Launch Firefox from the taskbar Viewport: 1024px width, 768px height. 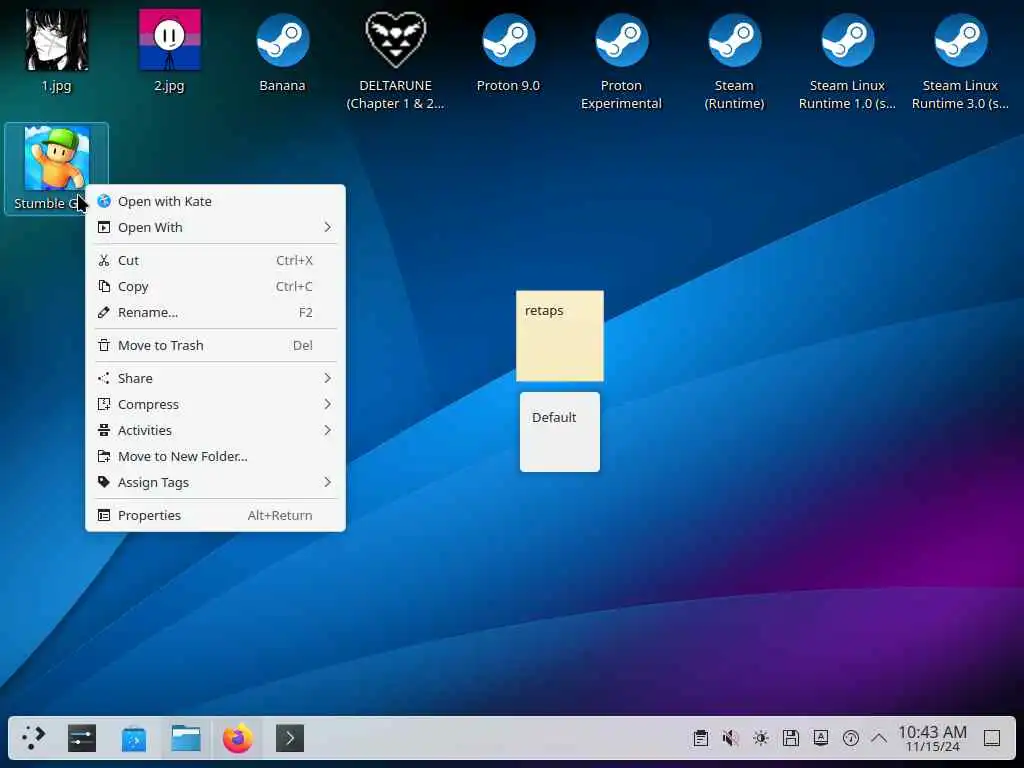point(238,738)
